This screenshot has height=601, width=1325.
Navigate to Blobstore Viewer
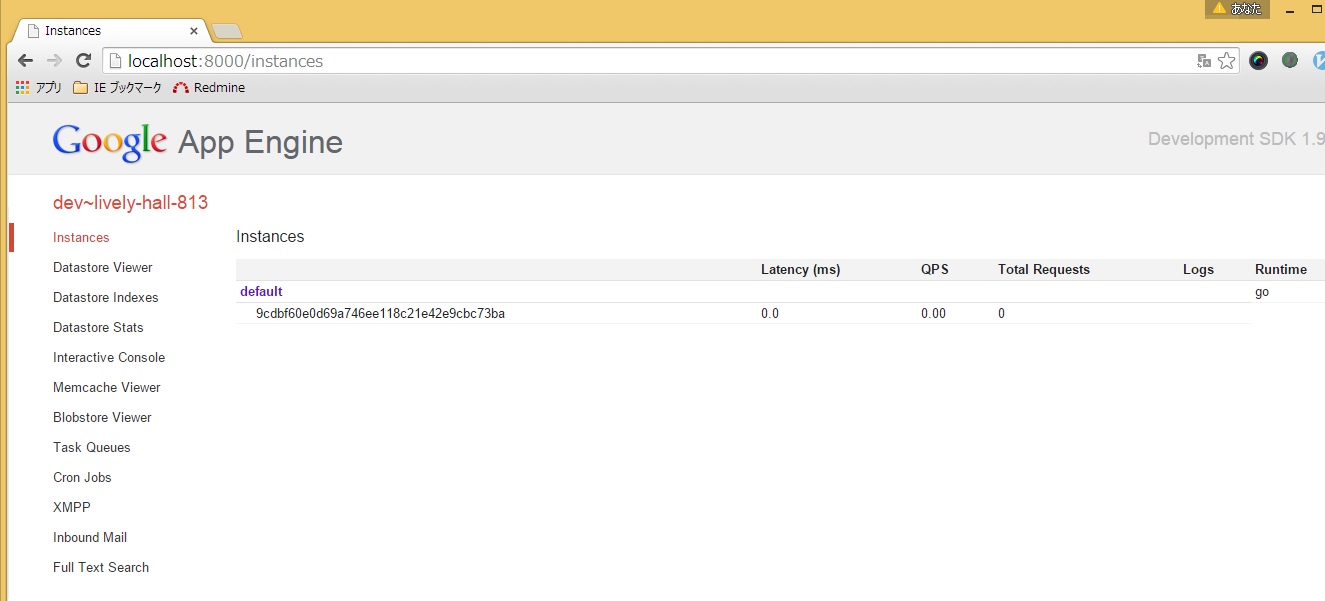pyautogui.click(x=102, y=418)
